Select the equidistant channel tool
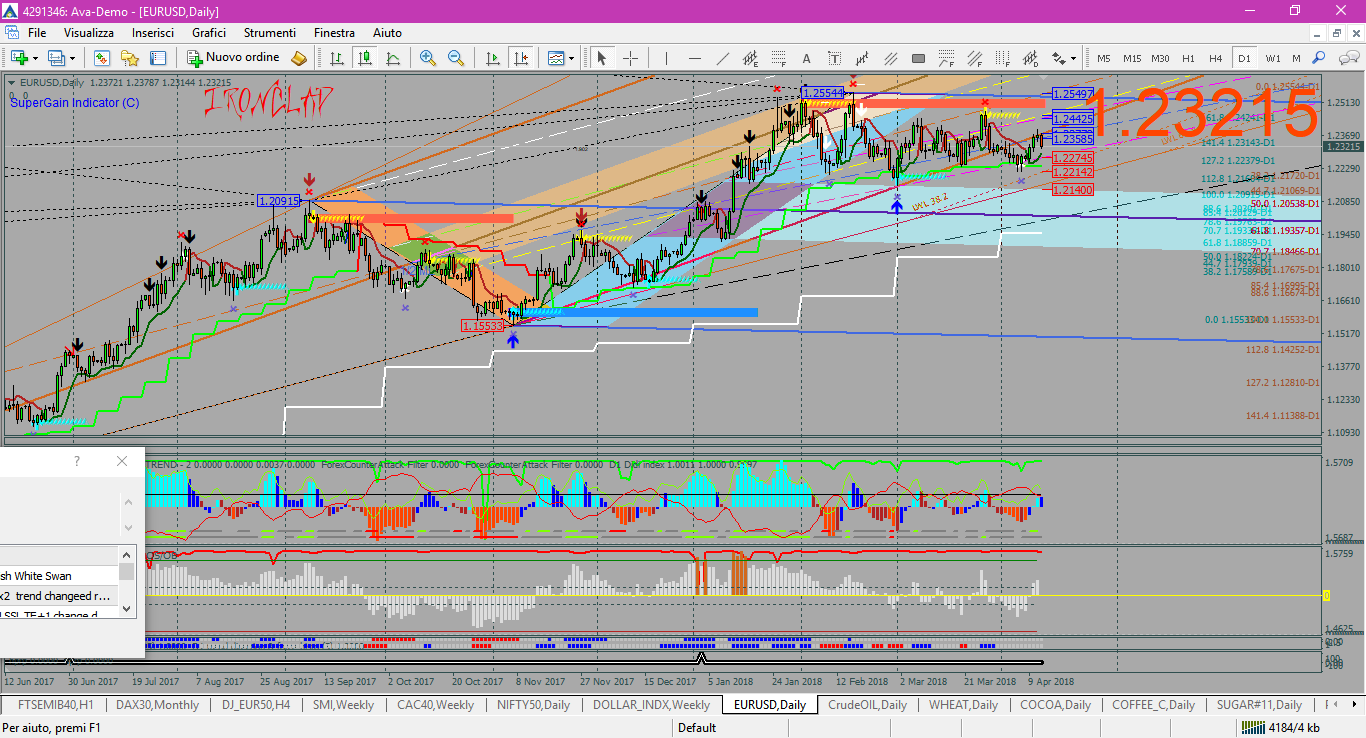Screen dimensions: 1366x738 [750, 58]
